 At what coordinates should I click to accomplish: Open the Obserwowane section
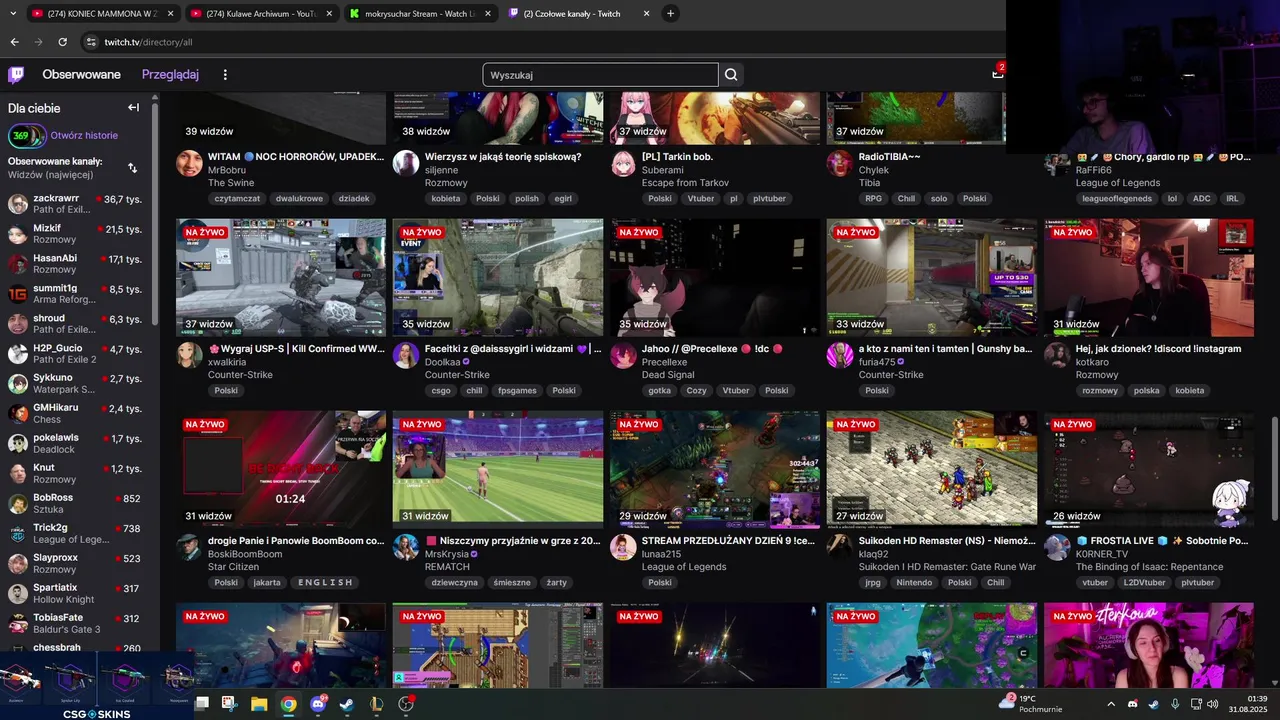pos(81,75)
